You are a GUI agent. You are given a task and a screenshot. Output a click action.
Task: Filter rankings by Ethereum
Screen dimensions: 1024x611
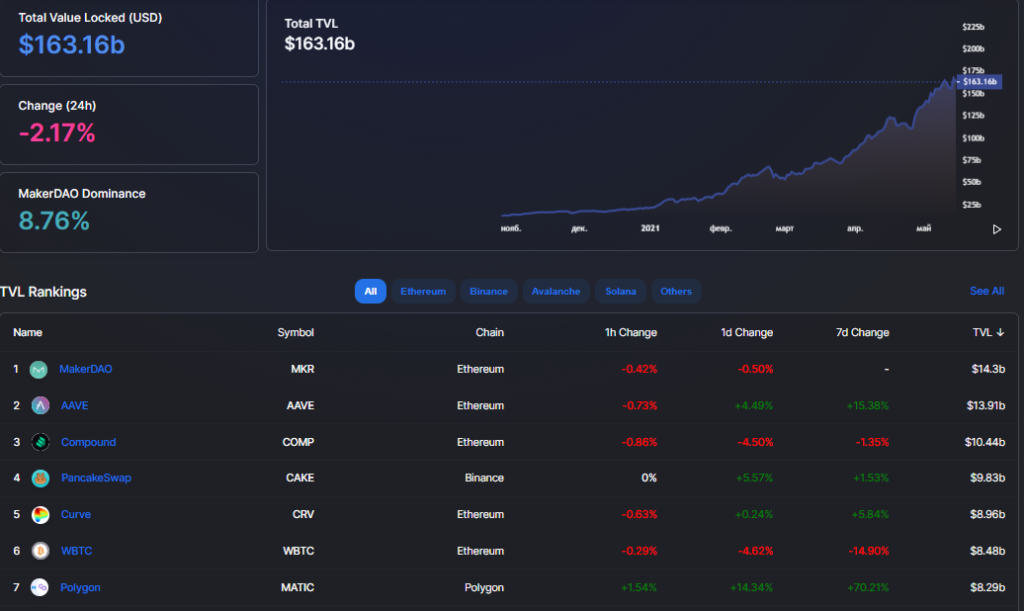[x=423, y=291]
